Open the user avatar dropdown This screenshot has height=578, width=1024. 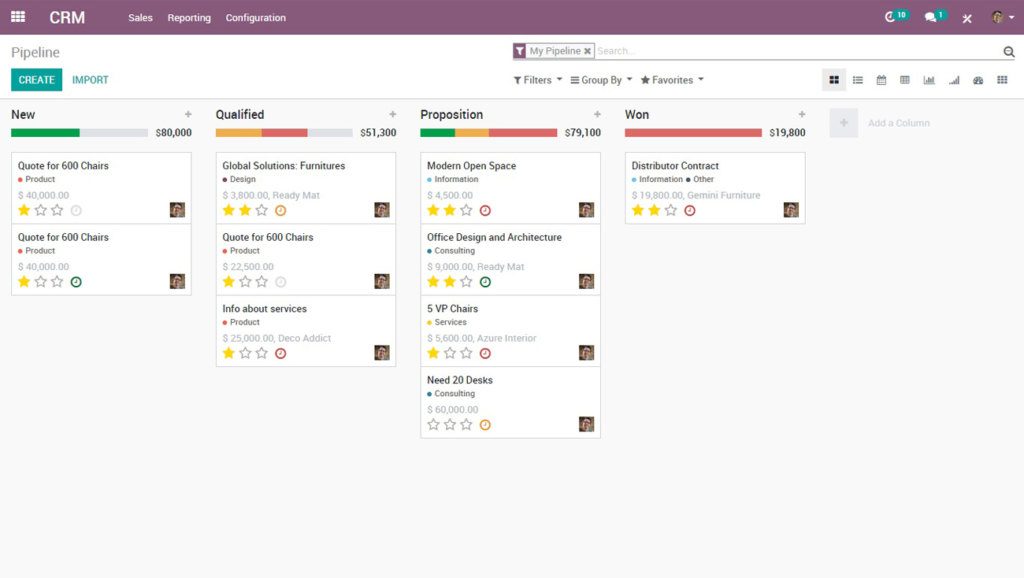[995, 16]
